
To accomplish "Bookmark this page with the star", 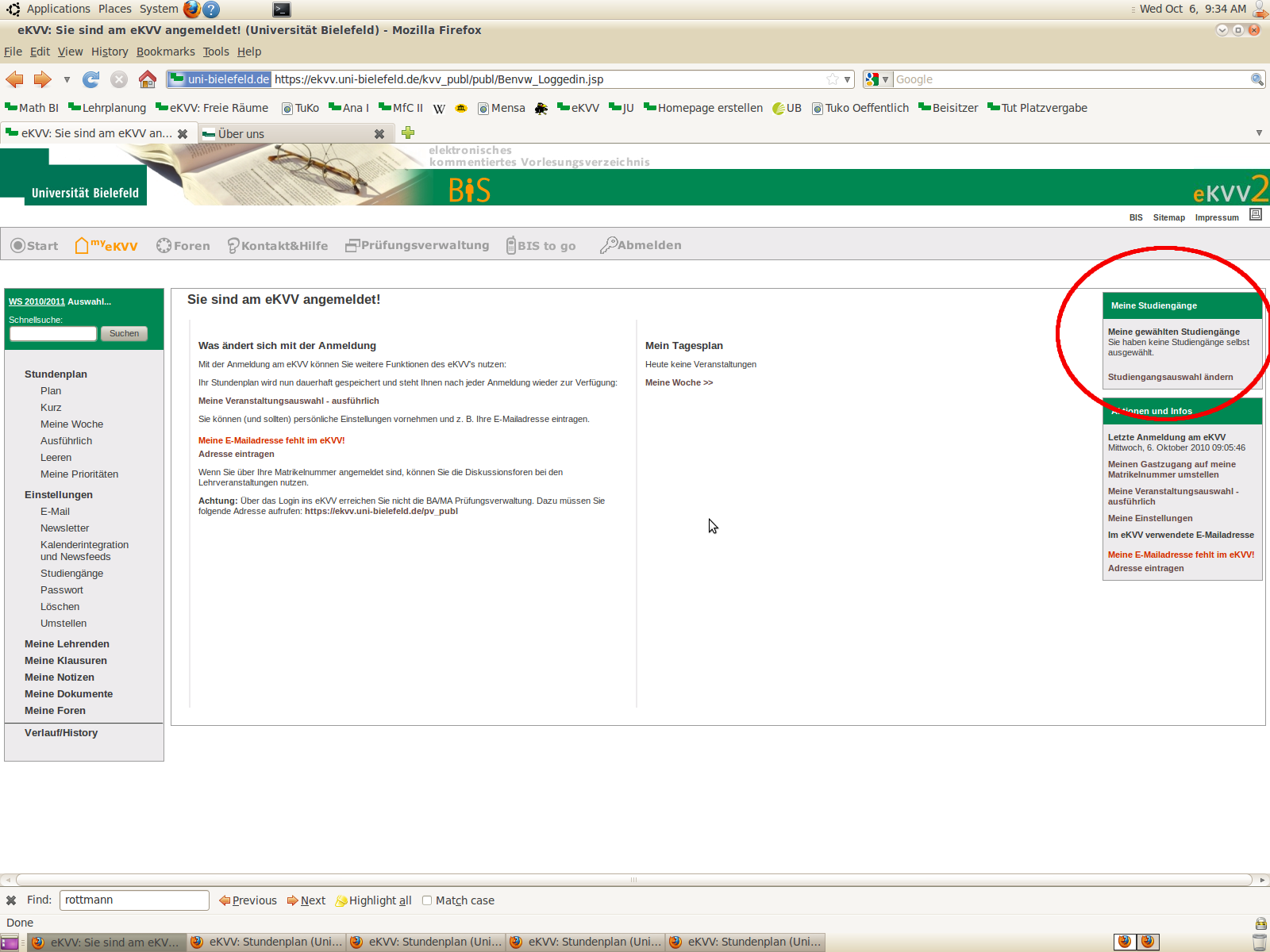I will 833,79.
